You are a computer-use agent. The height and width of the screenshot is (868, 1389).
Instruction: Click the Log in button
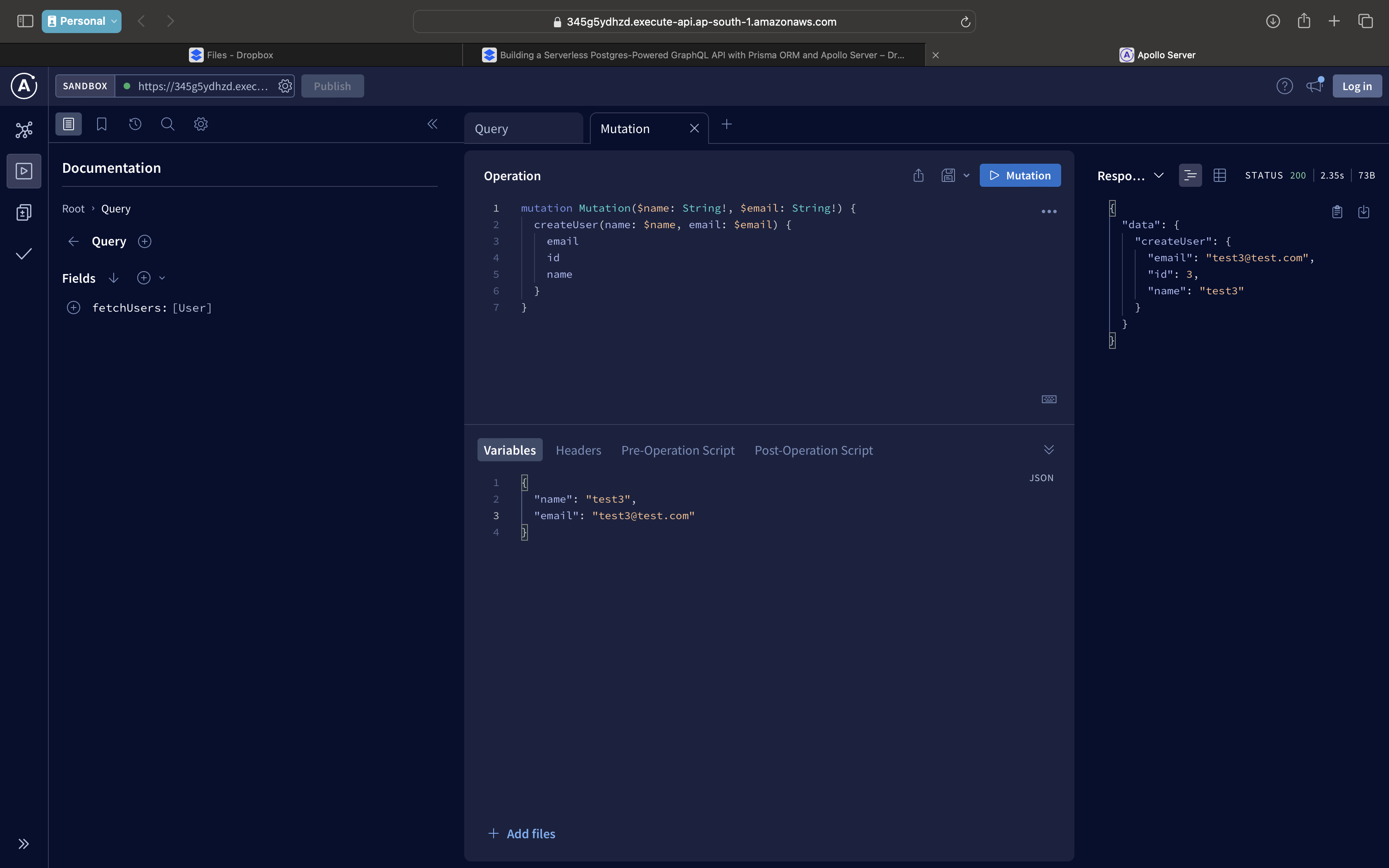[x=1357, y=86]
